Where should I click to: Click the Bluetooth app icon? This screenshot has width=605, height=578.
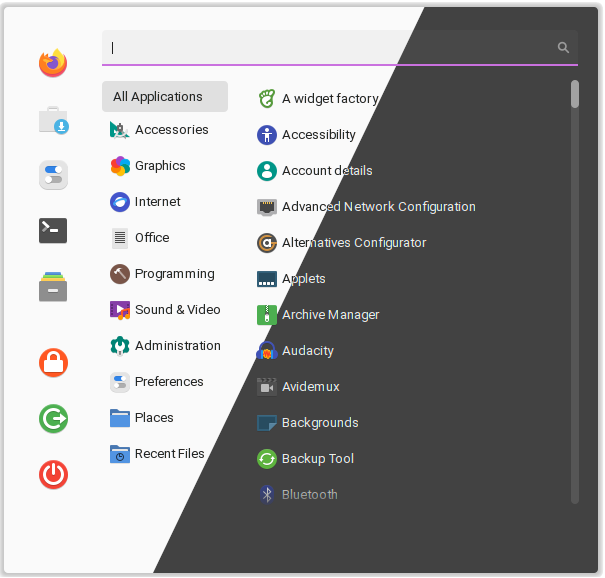tap(267, 495)
